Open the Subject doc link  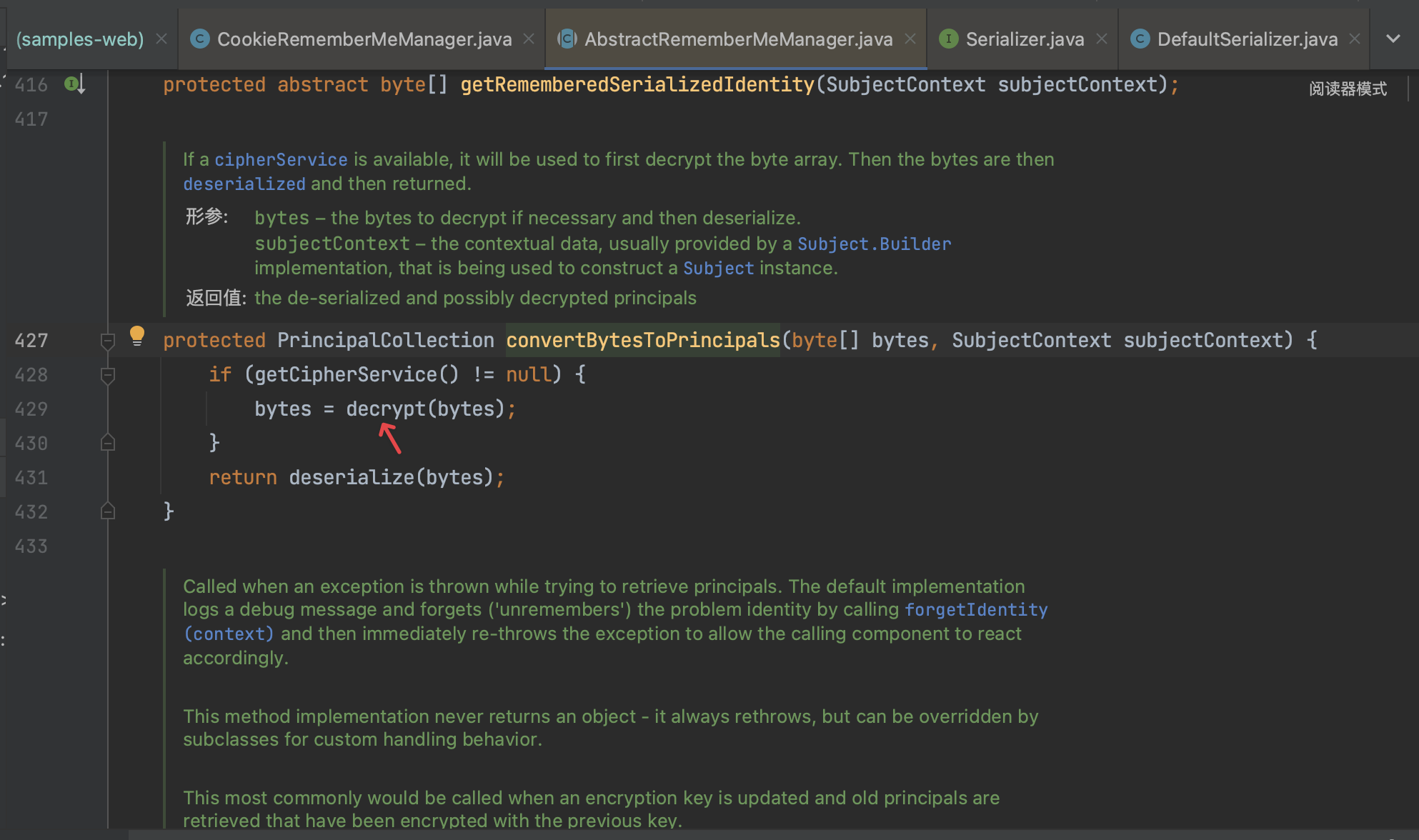coord(718,268)
